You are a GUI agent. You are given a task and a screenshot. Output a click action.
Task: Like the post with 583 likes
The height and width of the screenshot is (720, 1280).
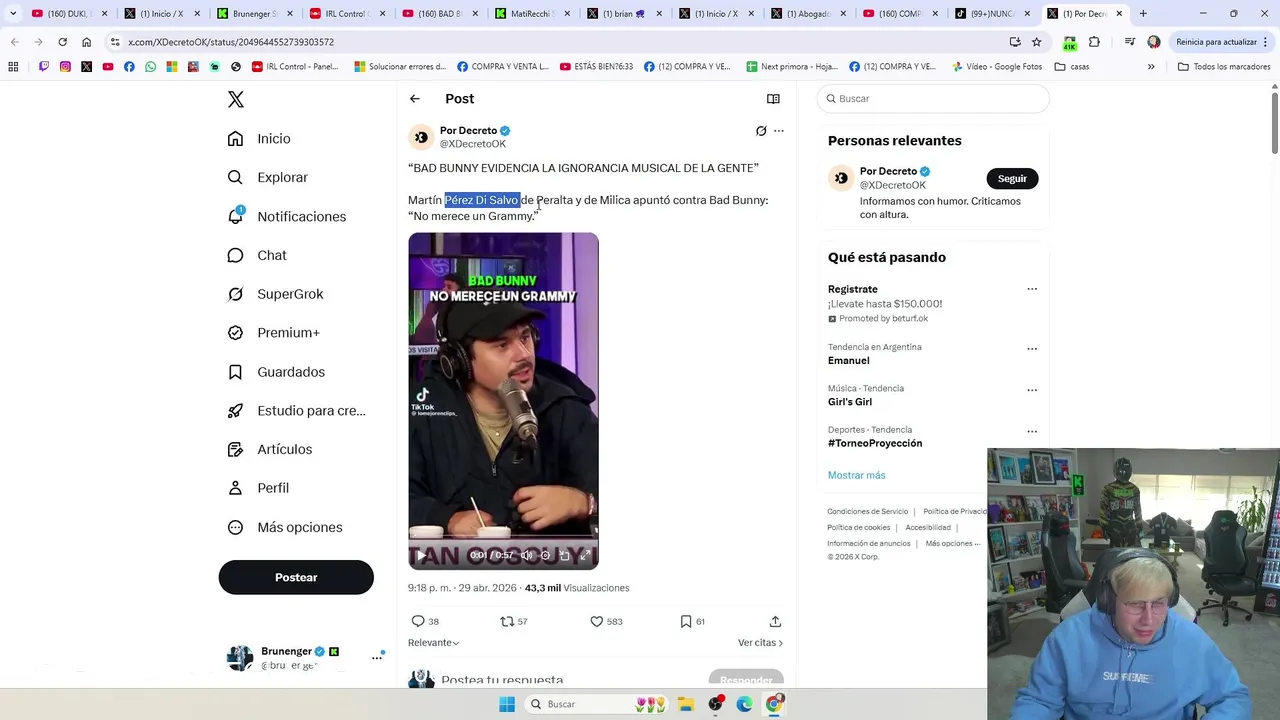[x=597, y=621]
